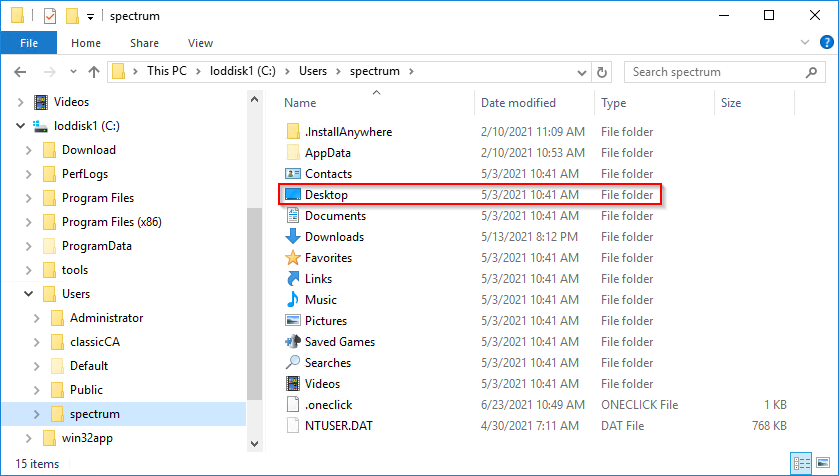Viewport: 839px width, 476px height.
Task: Switch to Large icons view
Action: click(x=825, y=464)
